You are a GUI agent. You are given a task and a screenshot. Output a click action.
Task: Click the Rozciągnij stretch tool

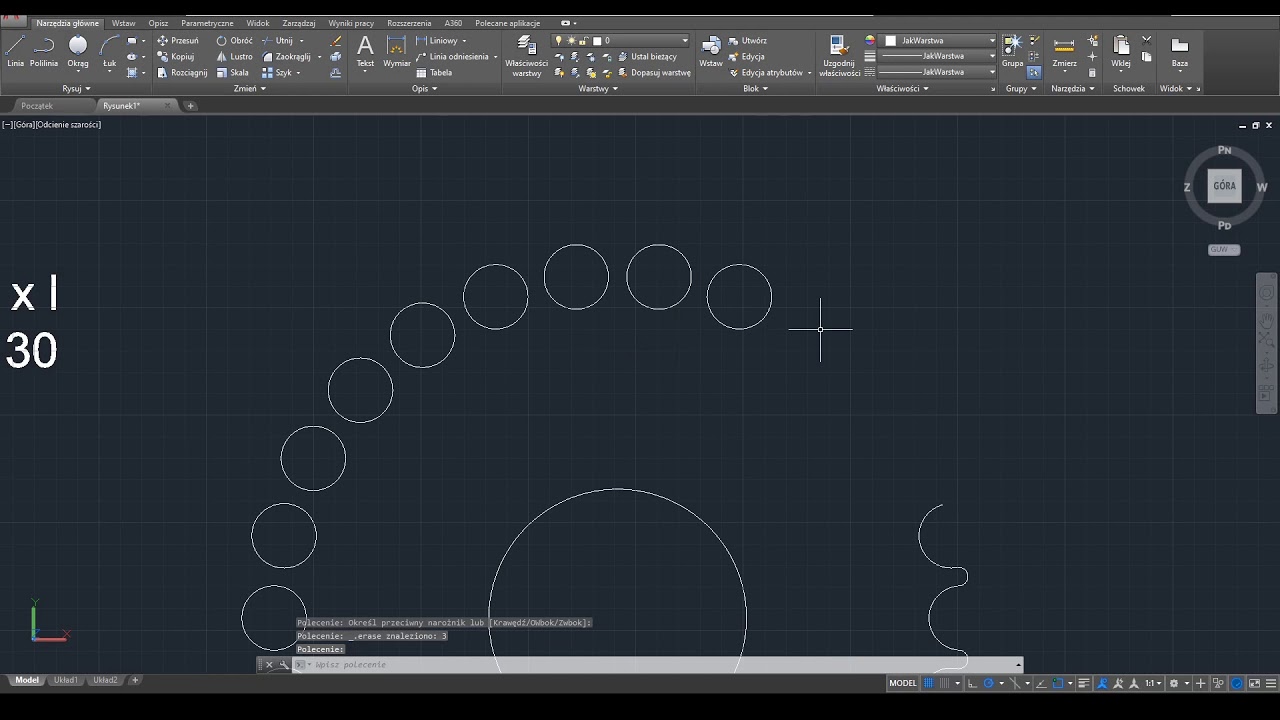click(182, 72)
